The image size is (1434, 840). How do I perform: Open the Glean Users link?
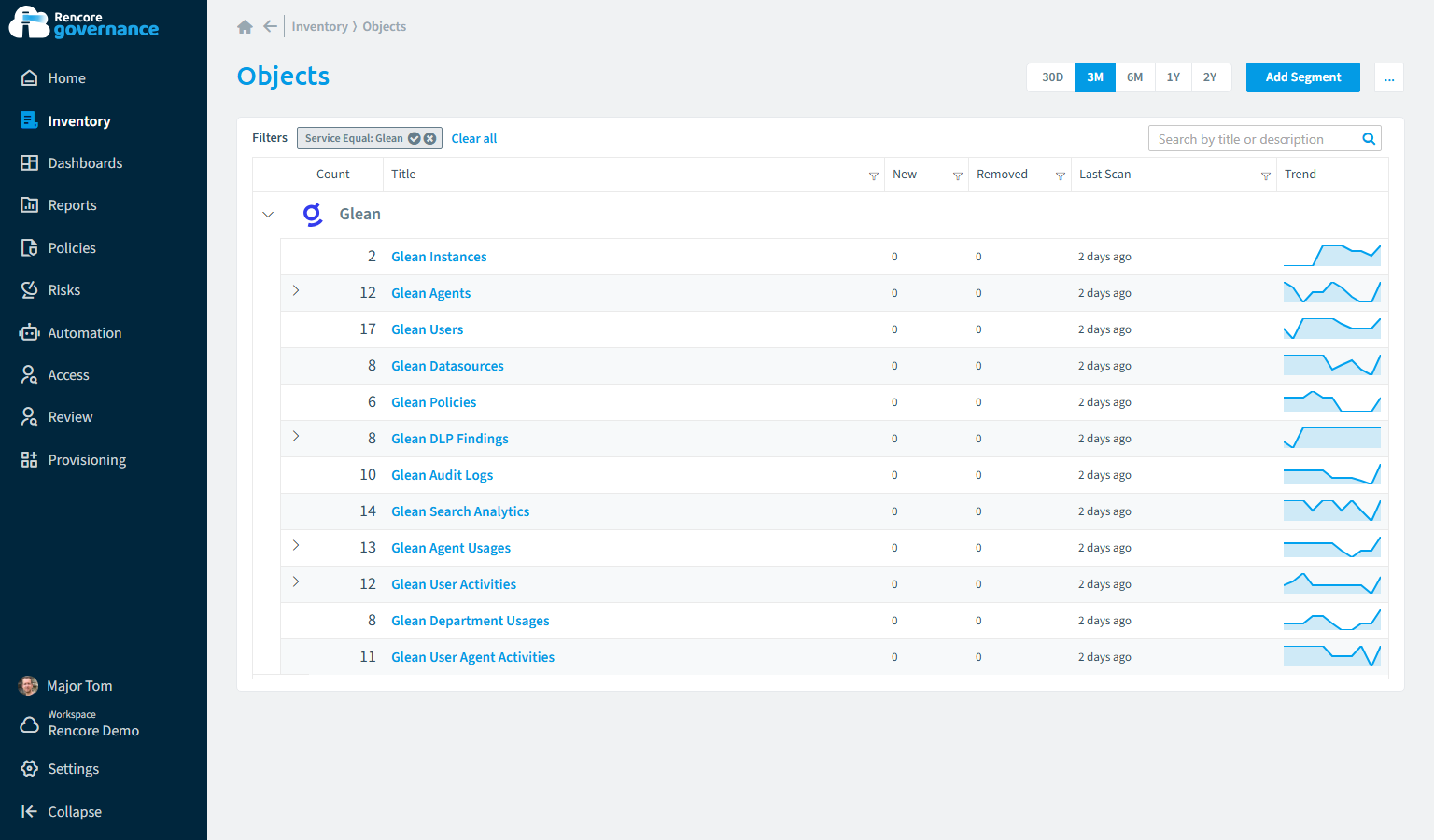click(427, 329)
